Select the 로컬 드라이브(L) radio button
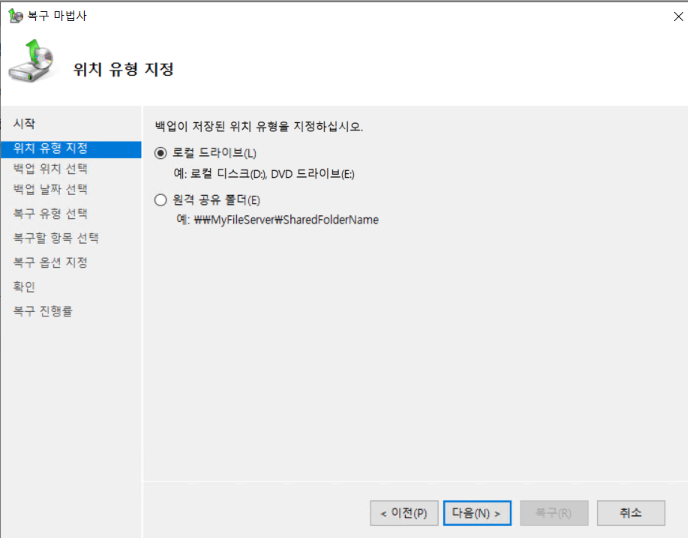The image size is (688, 538). coord(161,153)
